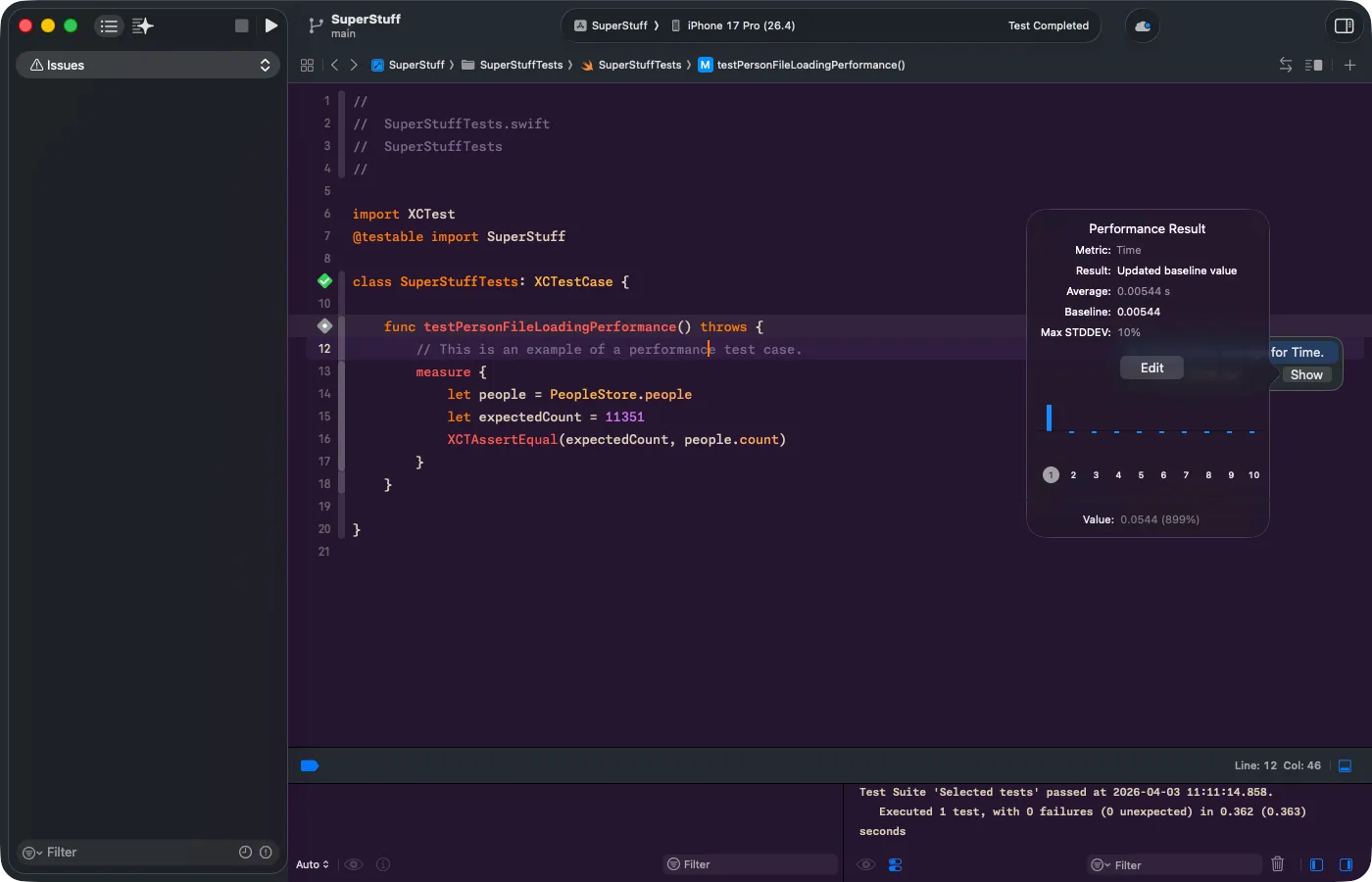Image resolution: width=1372 pixels, height=882 pixels.
Task: Click the eye icon in console bar
Action: click(866, 864)
